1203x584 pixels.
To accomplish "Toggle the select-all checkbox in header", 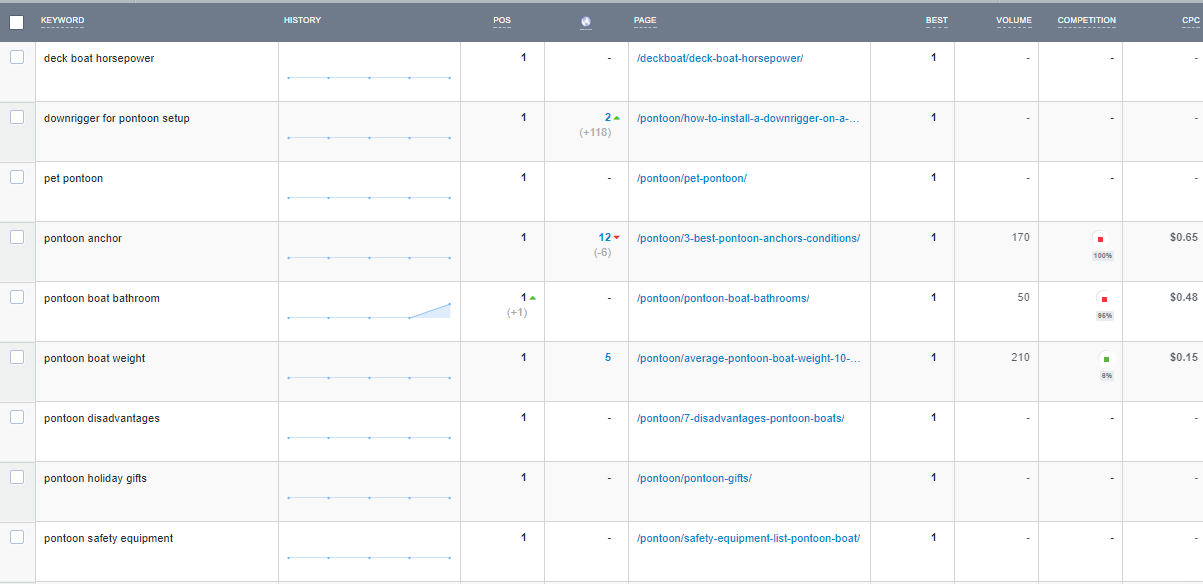I will [x=17, y=22].
